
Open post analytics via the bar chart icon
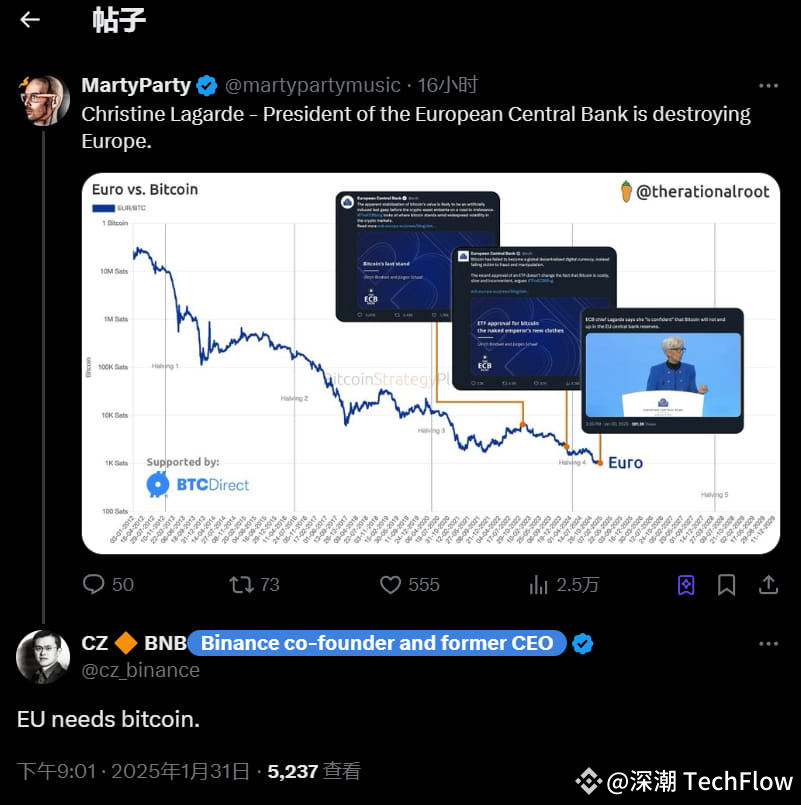point(539,584)
